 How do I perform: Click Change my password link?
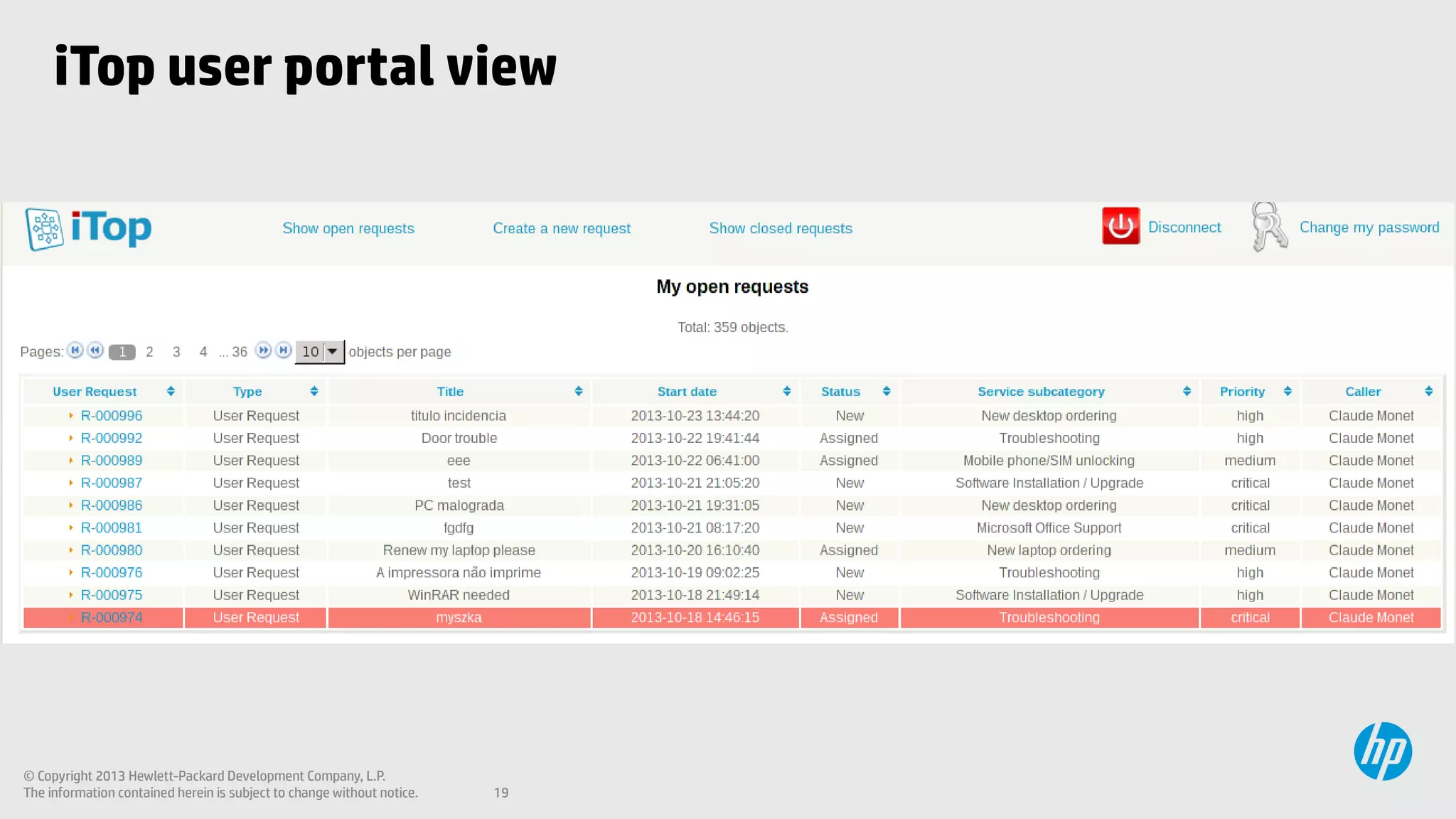(x=1369, y=227)
